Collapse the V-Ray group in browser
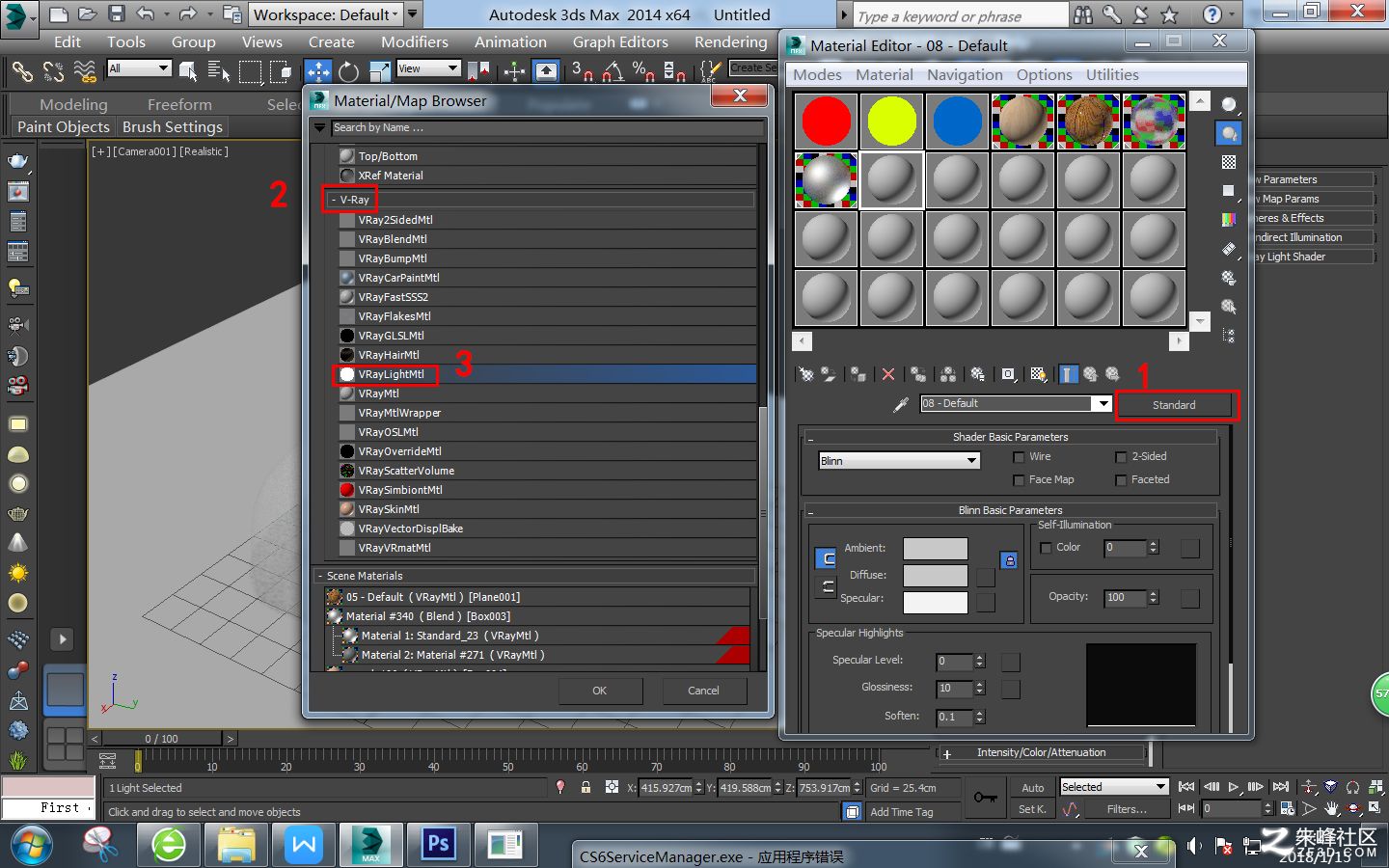1389x868 pixels. coord(333,200)
